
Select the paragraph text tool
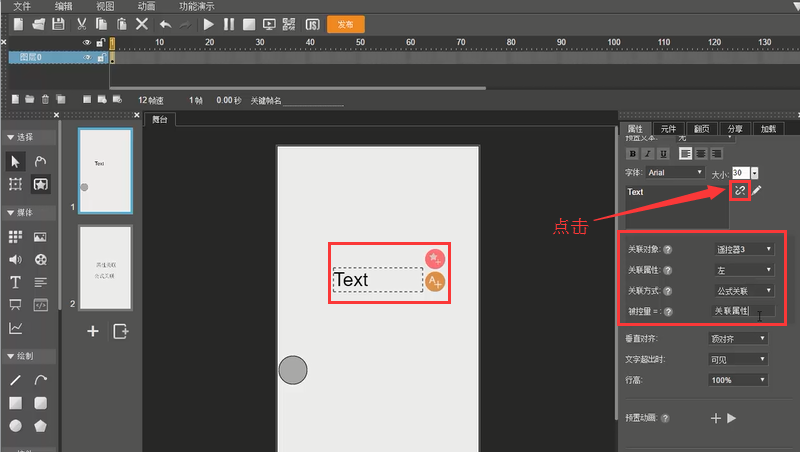point(40,282)
